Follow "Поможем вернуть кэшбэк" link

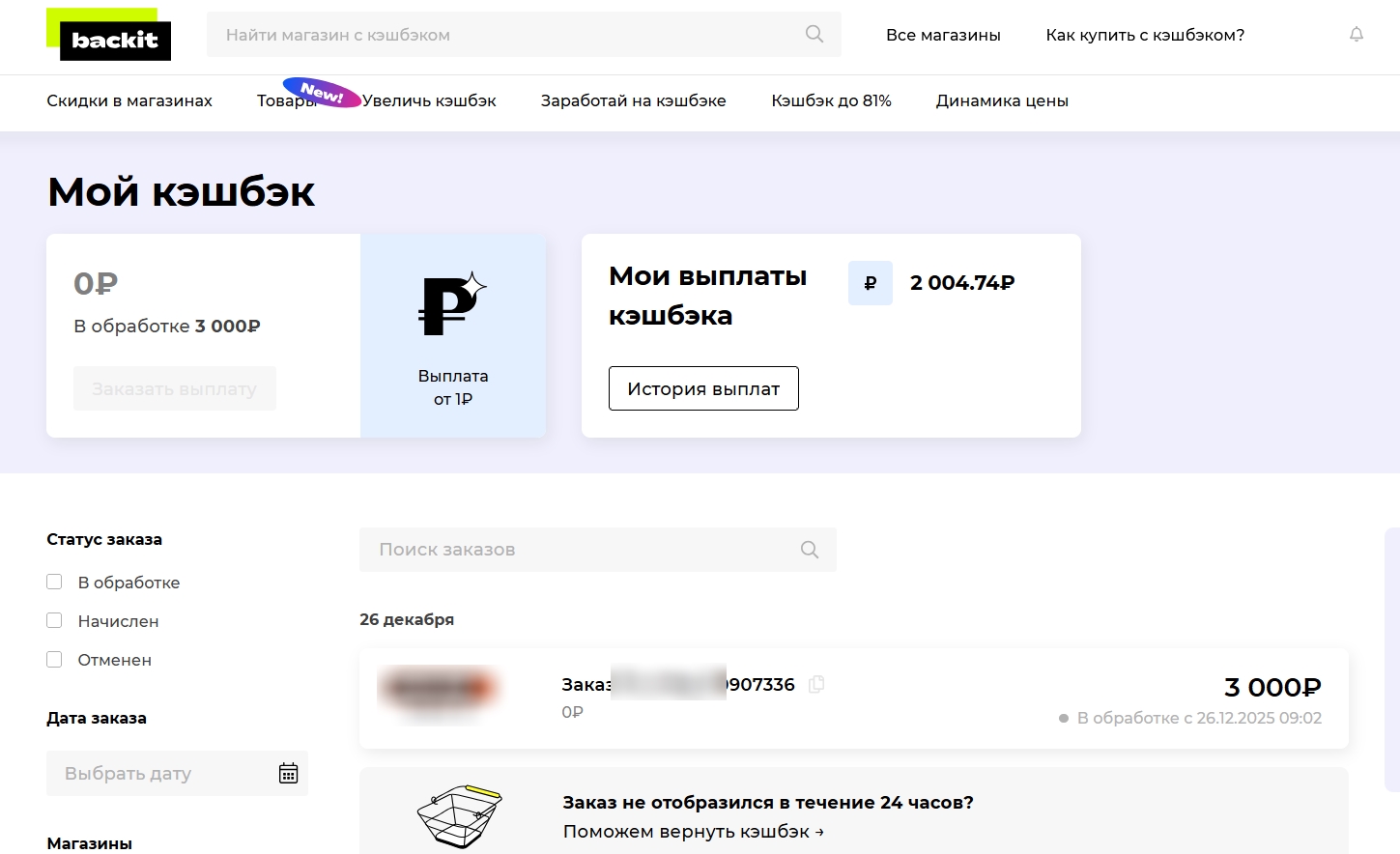(693, 832)
